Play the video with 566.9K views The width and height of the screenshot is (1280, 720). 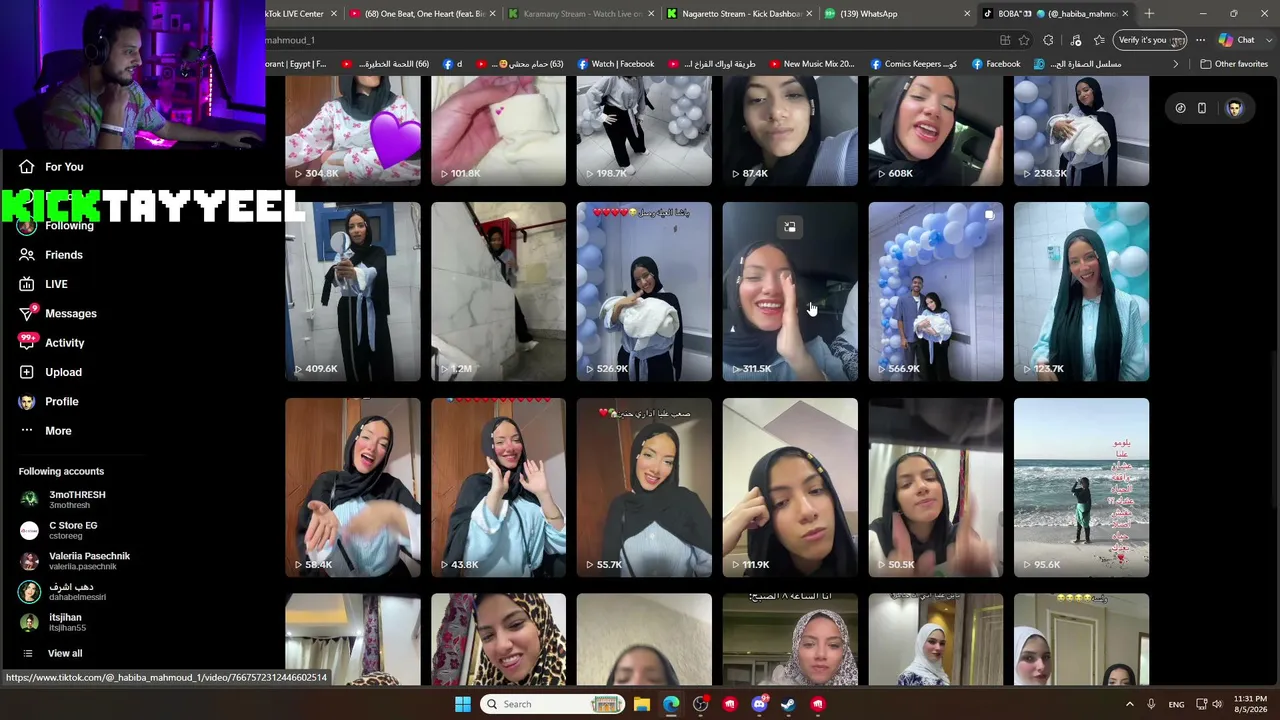pos(936,292)
